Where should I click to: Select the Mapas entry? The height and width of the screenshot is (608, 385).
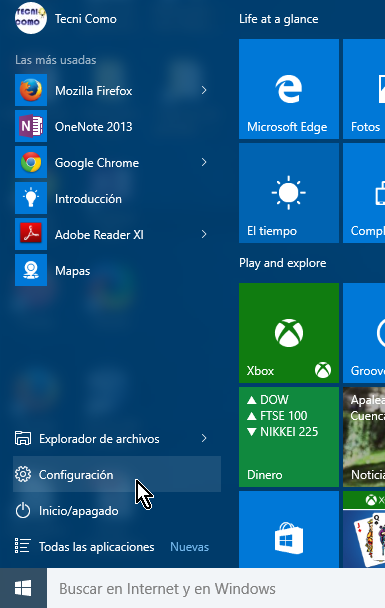(x=117, y=270)
